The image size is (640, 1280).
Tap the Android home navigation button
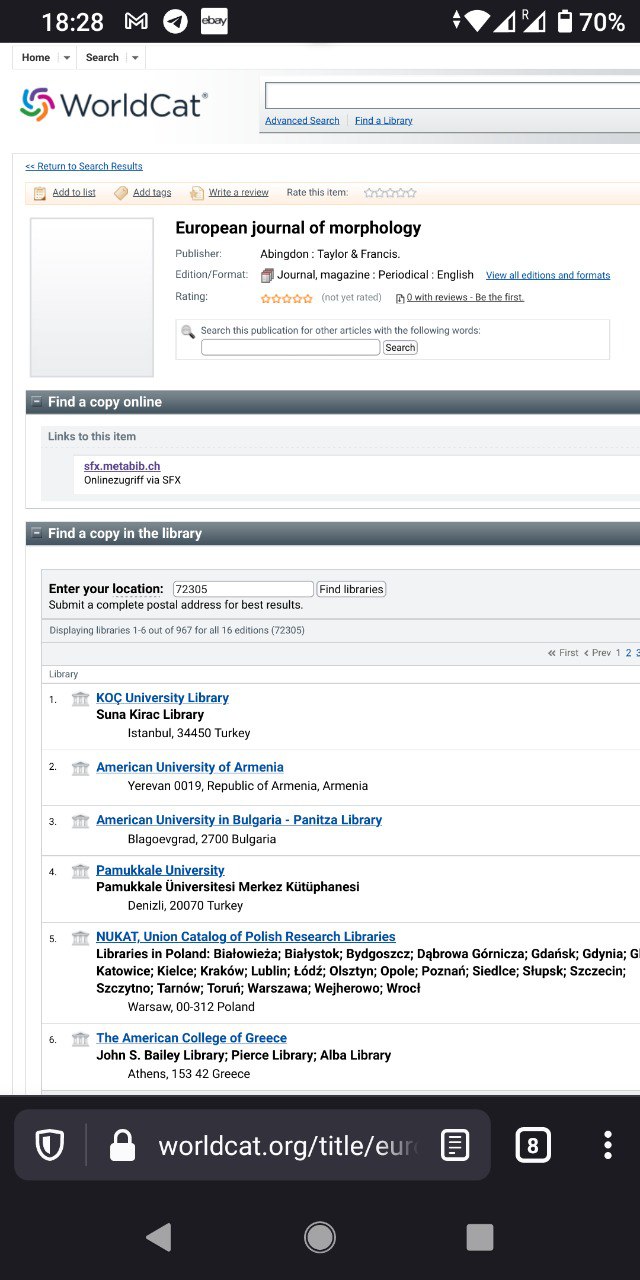320,1237
